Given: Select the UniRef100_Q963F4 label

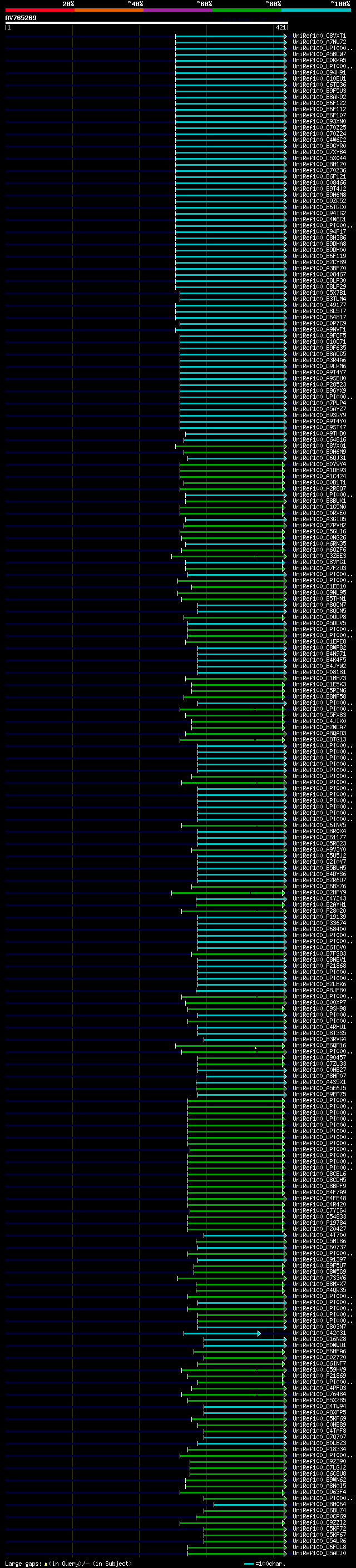Looking at the screenshot, I should pos(319,1492).
